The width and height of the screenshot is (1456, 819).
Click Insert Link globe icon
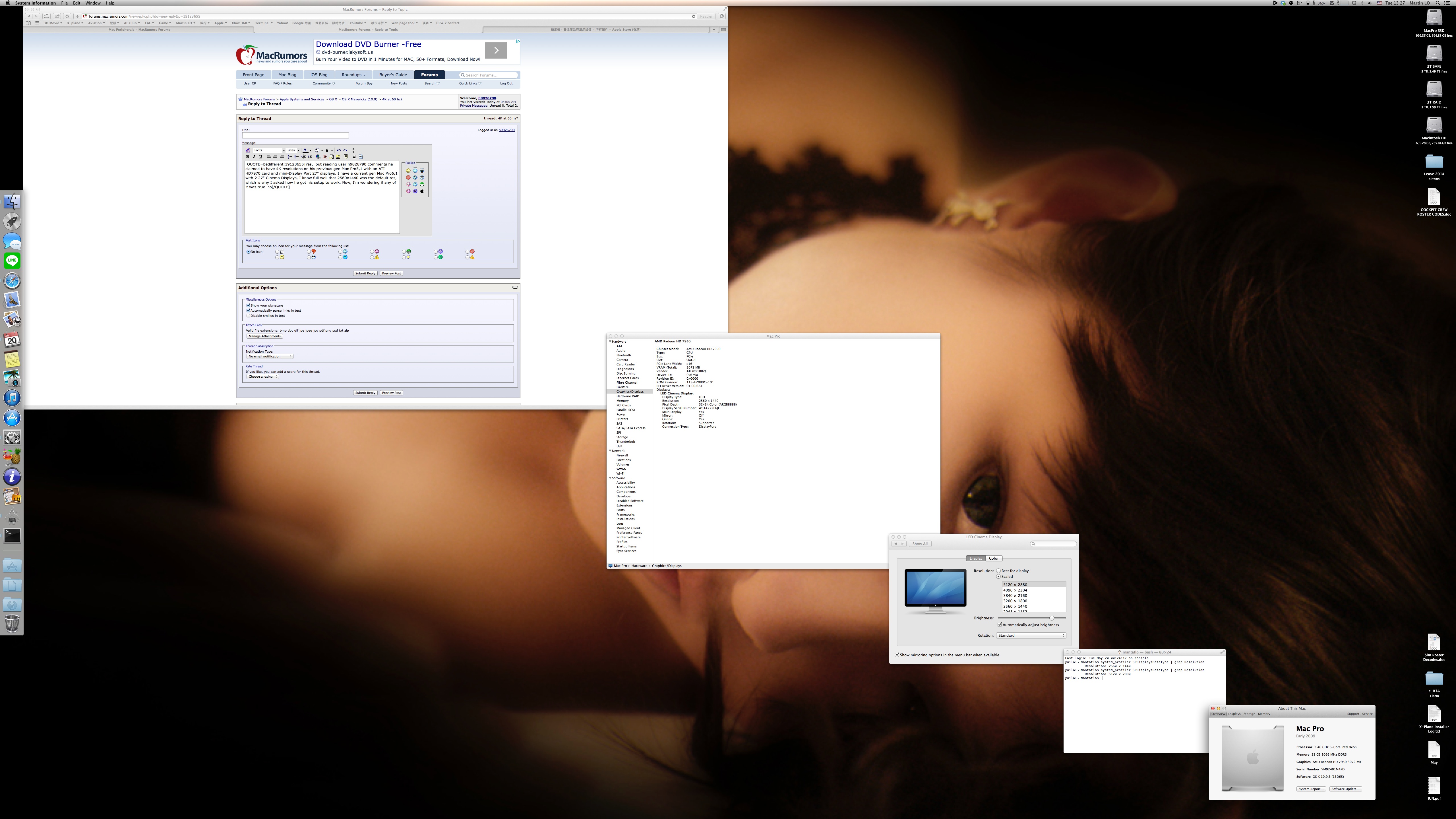pos(318,157)
